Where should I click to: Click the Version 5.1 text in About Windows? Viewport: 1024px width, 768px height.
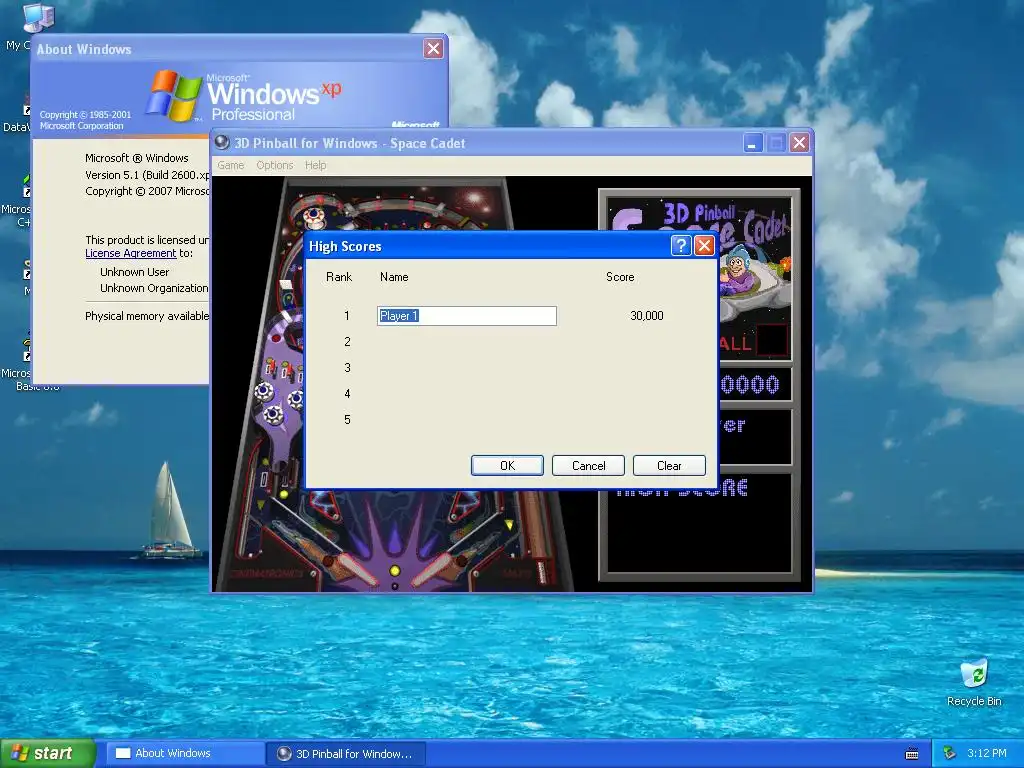click(x=147, y=175)
